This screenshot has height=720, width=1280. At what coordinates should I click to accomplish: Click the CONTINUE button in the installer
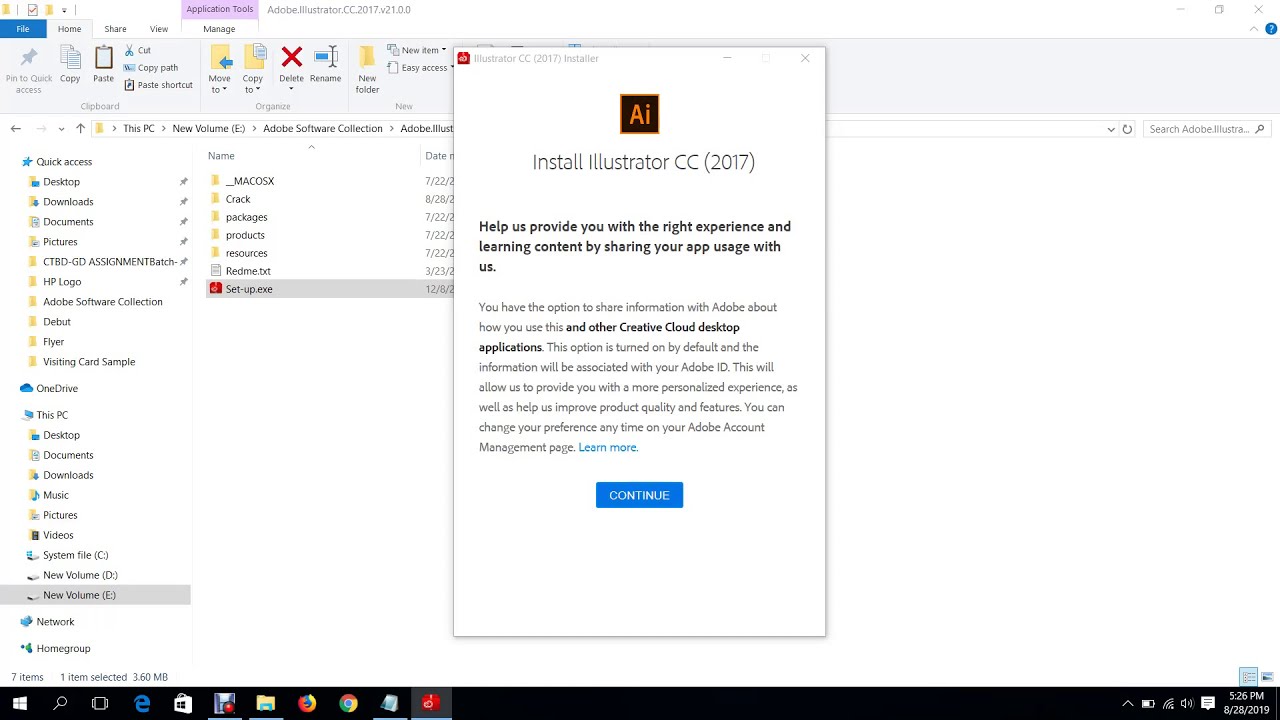click(x=639, y=495)
